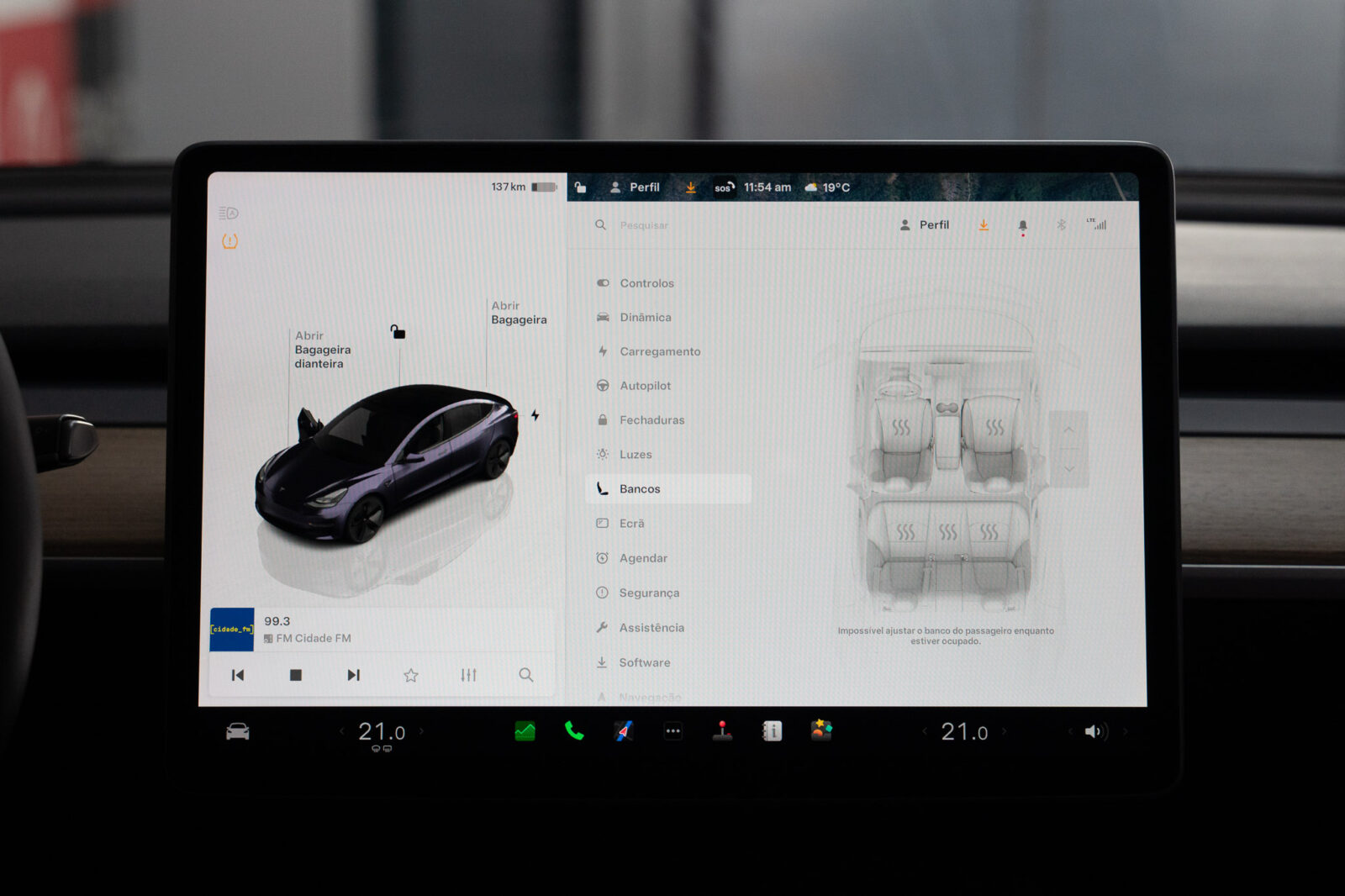The image size is (1345, 896).
Task: Open the Perfil profile selector in settings header
Action: (x=925, y=225)
